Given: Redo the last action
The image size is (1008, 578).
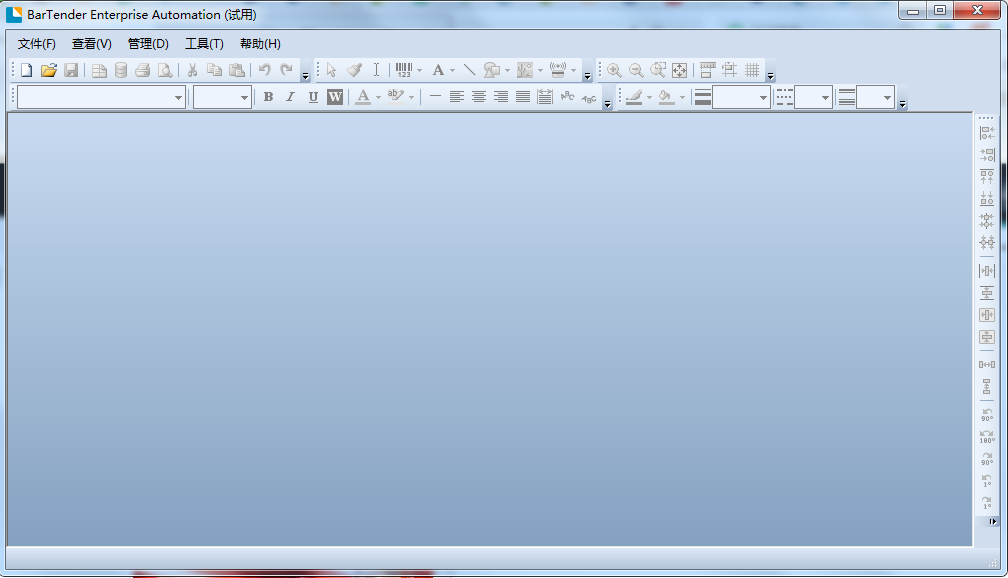Looking at the screenshot, I should tap(287, 70).
